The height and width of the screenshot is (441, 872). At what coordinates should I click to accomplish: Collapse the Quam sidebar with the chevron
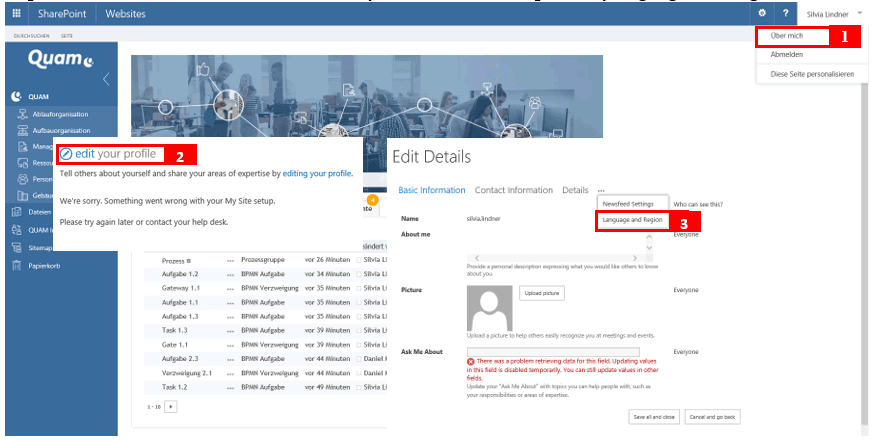pyautogui.click(x=107, y=78)
